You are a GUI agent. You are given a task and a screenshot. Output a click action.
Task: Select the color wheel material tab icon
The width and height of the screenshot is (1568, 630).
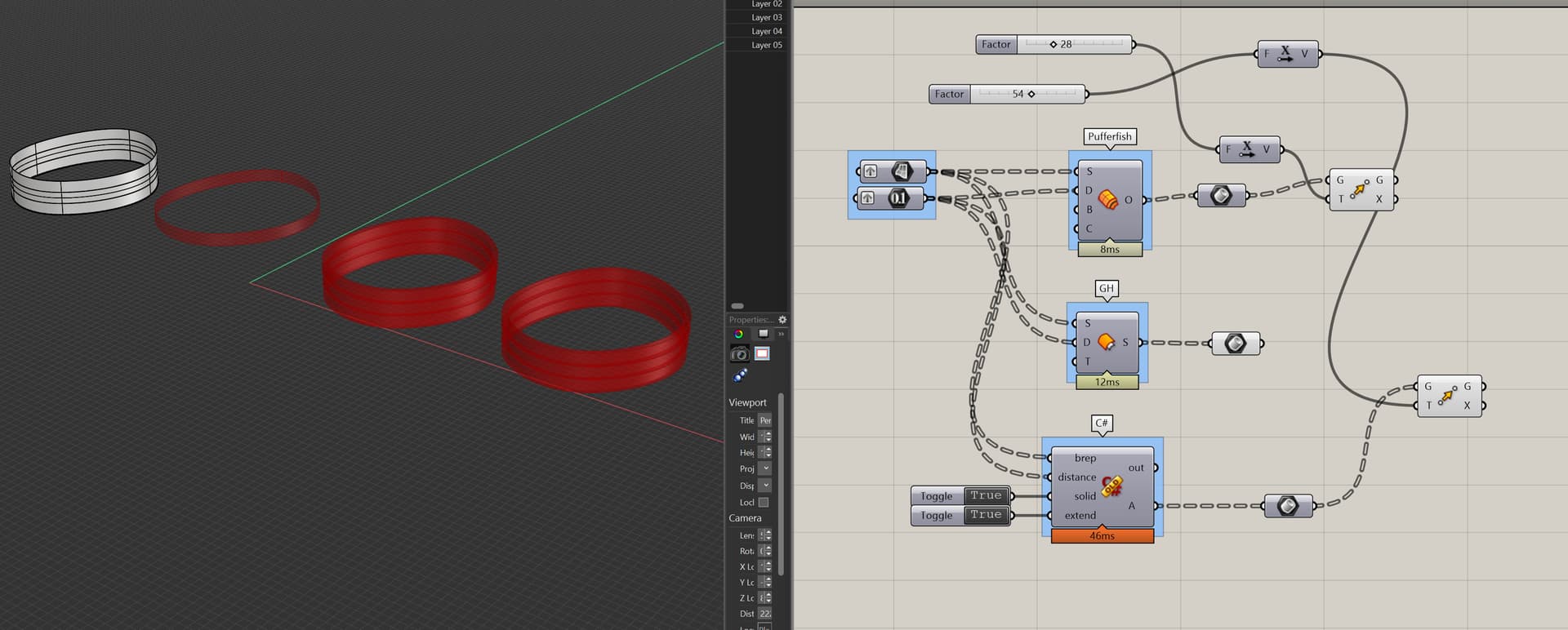(x=738, y=334)
